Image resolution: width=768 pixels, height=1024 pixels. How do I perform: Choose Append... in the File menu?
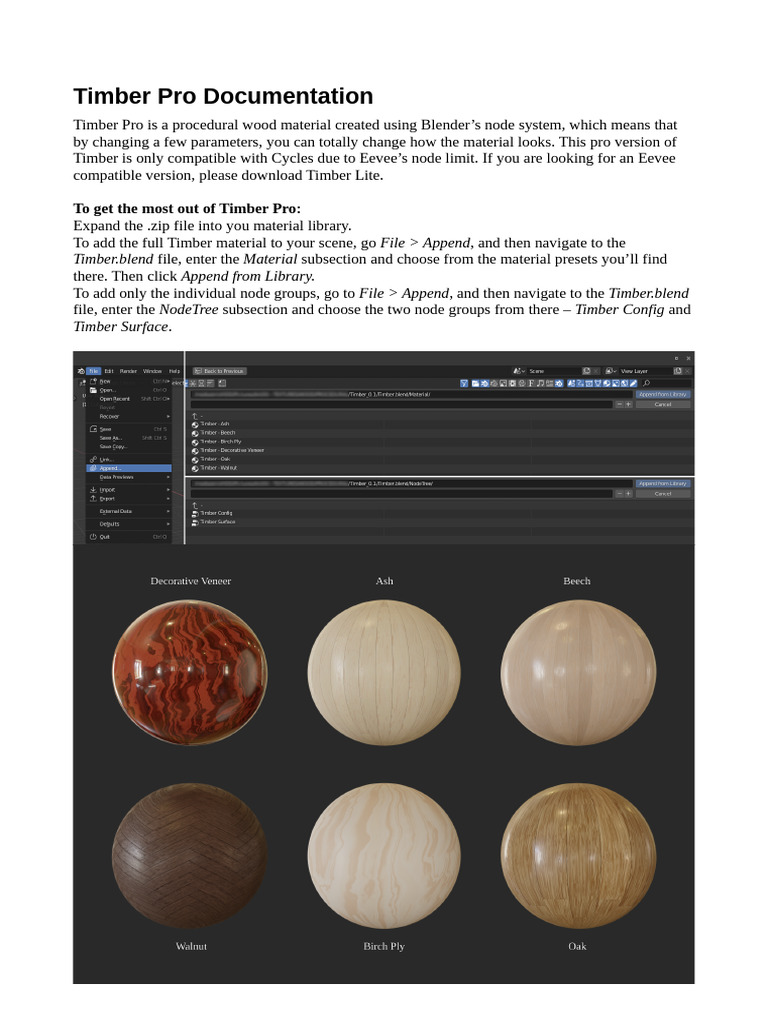[x=129, y=468]
